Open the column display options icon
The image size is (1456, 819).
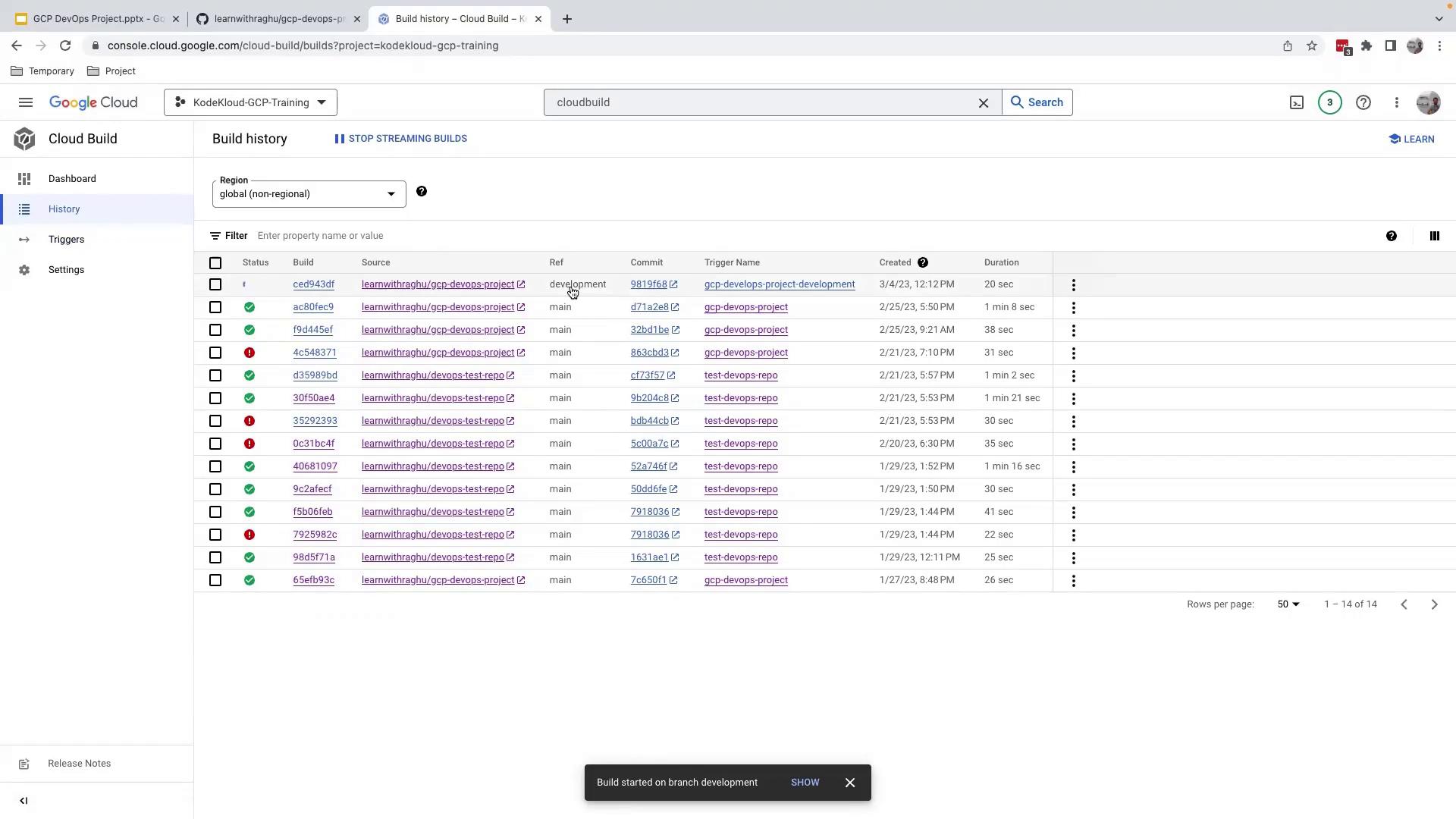1434,236
